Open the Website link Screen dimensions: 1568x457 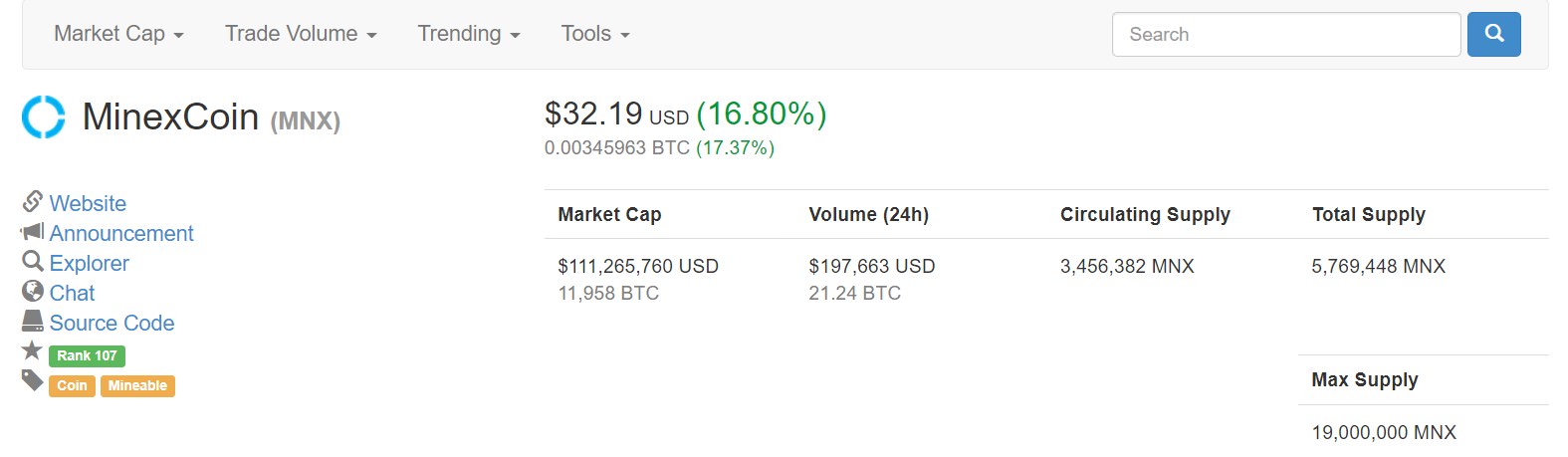point(88,203)
